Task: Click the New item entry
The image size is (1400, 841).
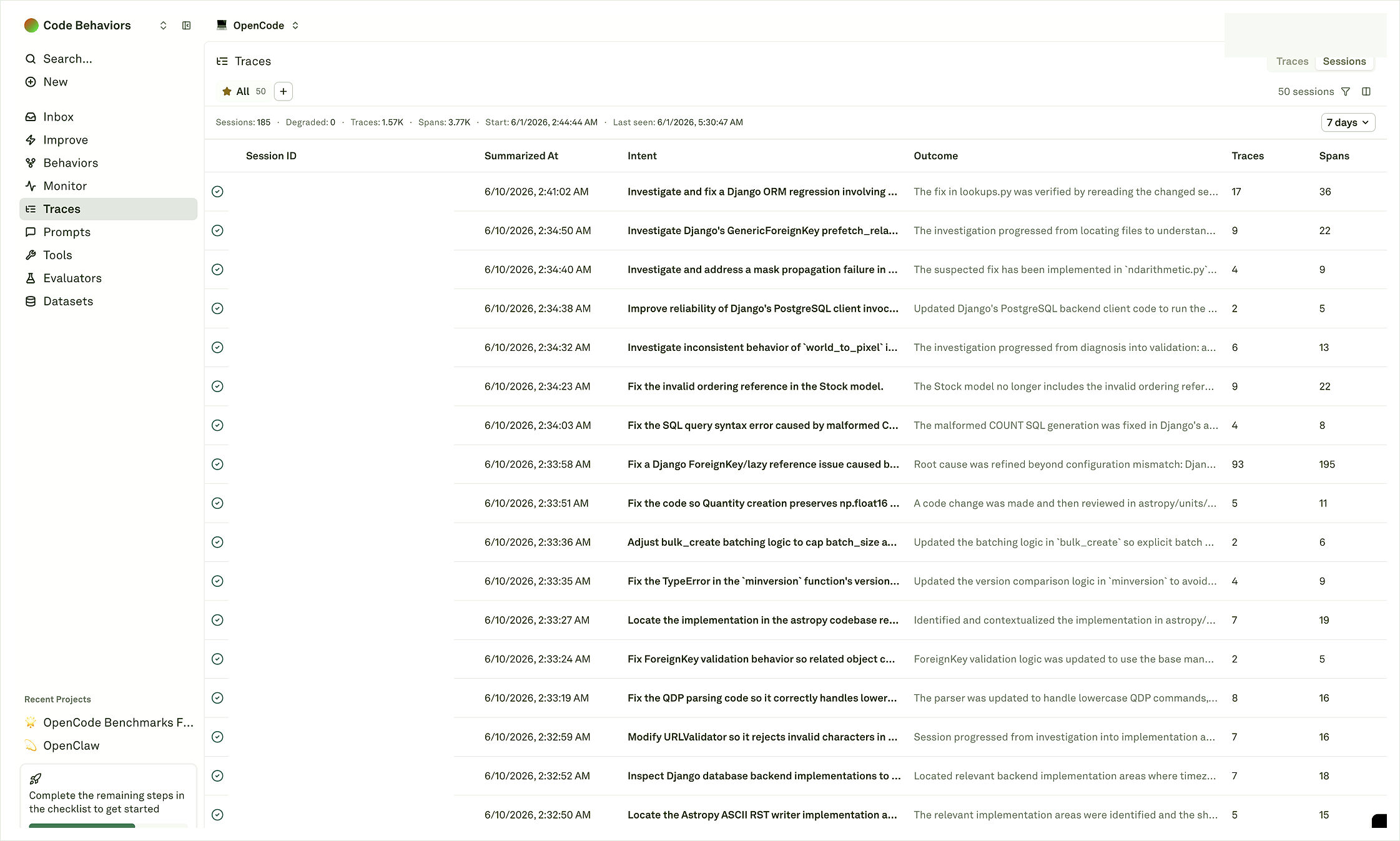Action: coord(108,82)
